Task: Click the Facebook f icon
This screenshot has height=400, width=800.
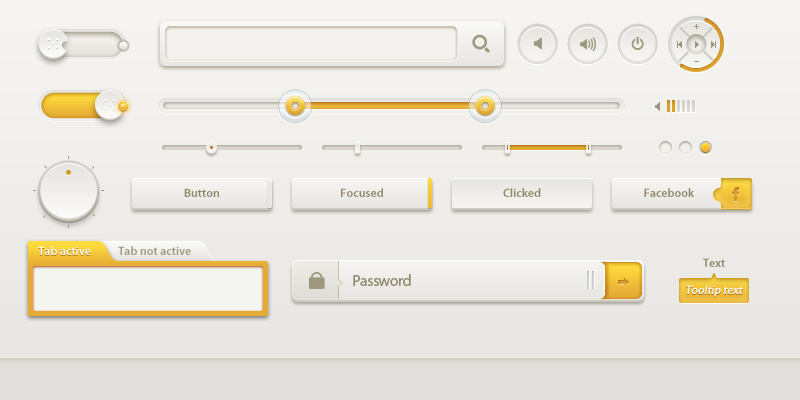Action: (x=736, y=193)
